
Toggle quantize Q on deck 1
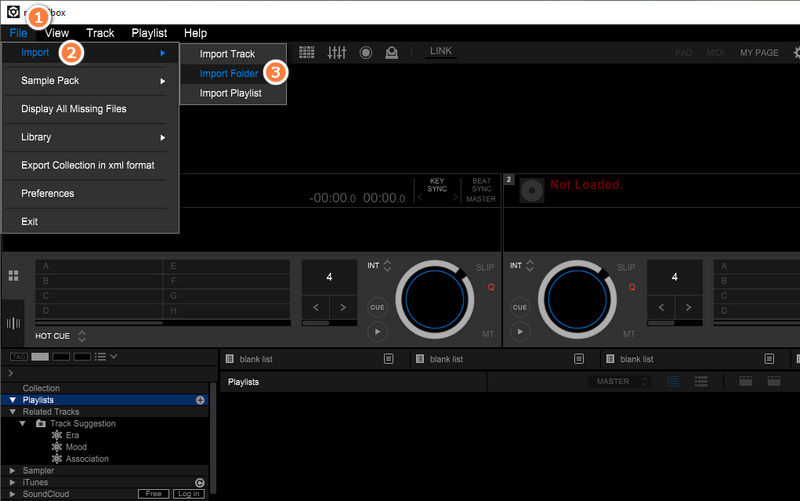point(491,287)
